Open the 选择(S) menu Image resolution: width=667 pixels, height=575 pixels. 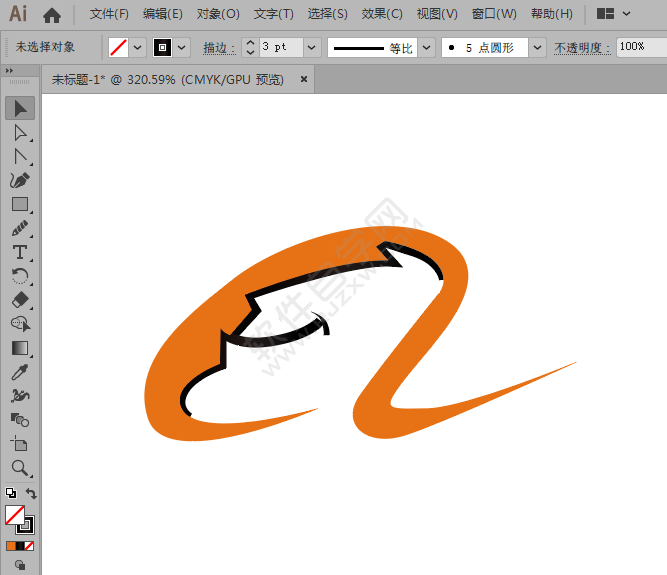[x=328, y=14]
